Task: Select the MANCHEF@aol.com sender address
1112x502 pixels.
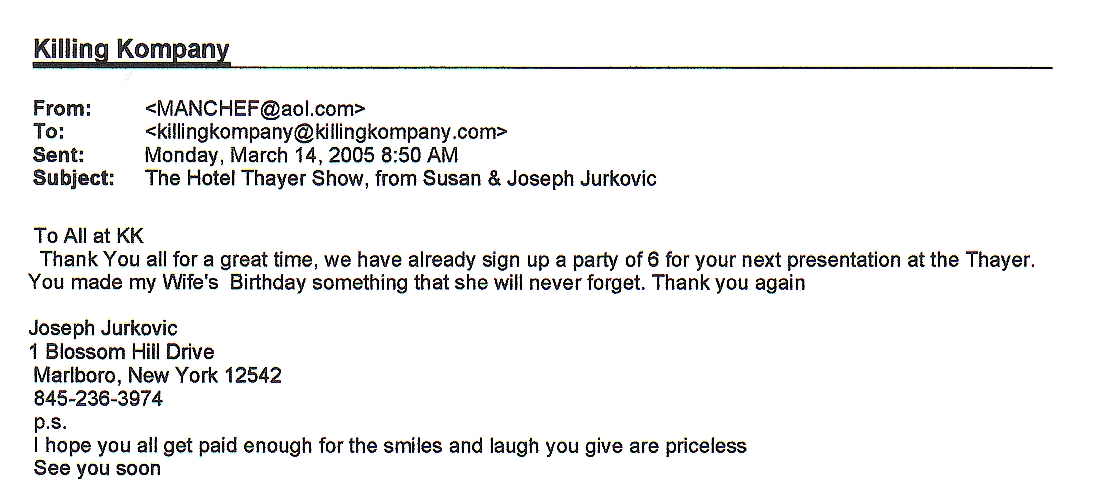Action: tap(255, 108)
